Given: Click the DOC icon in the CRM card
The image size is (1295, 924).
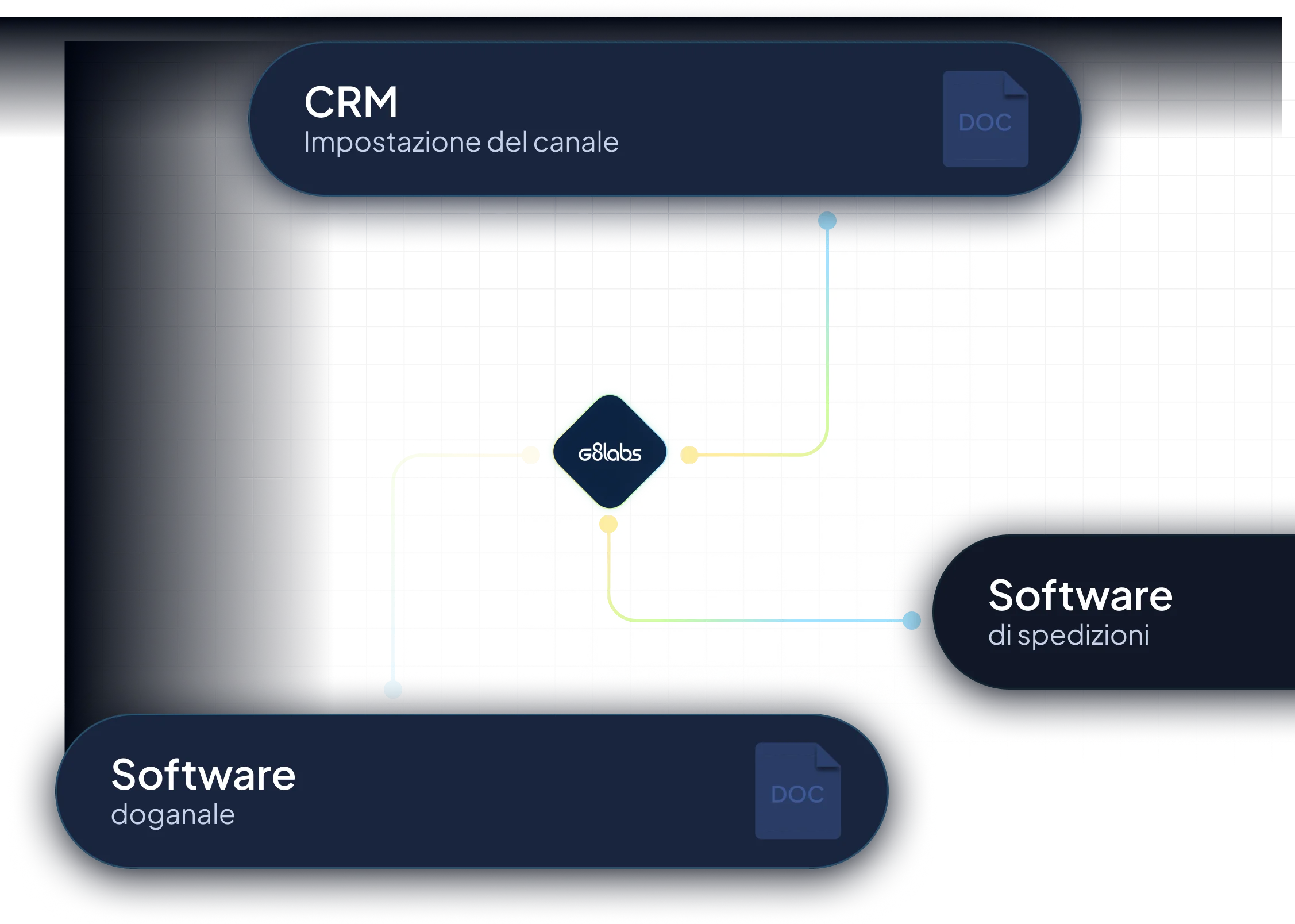Looking at the screenshot, I should tap(985, 119).
